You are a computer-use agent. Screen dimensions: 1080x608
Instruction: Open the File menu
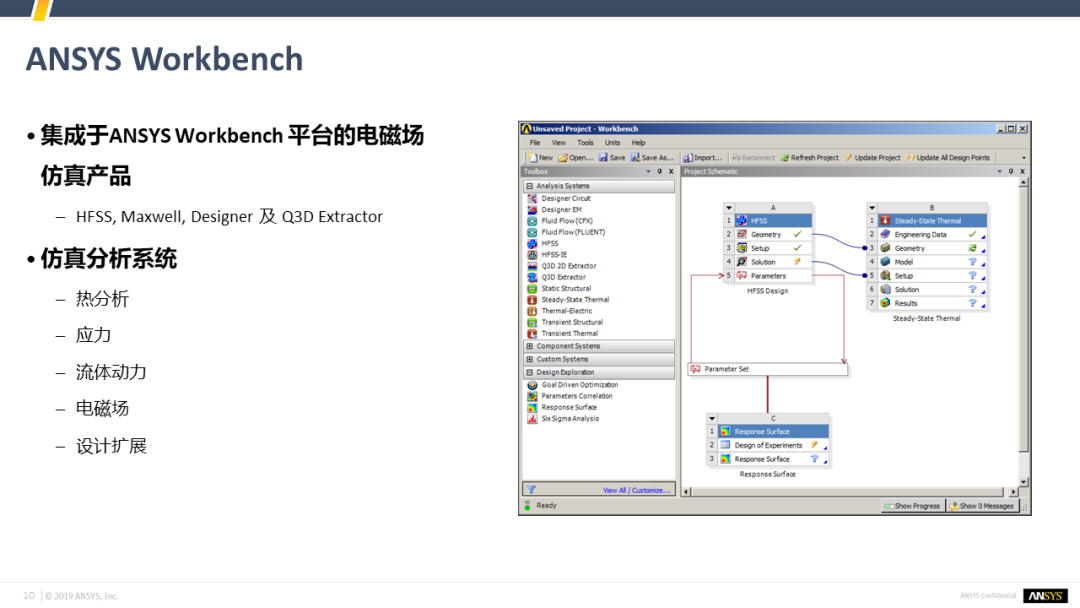coord(535,143)
